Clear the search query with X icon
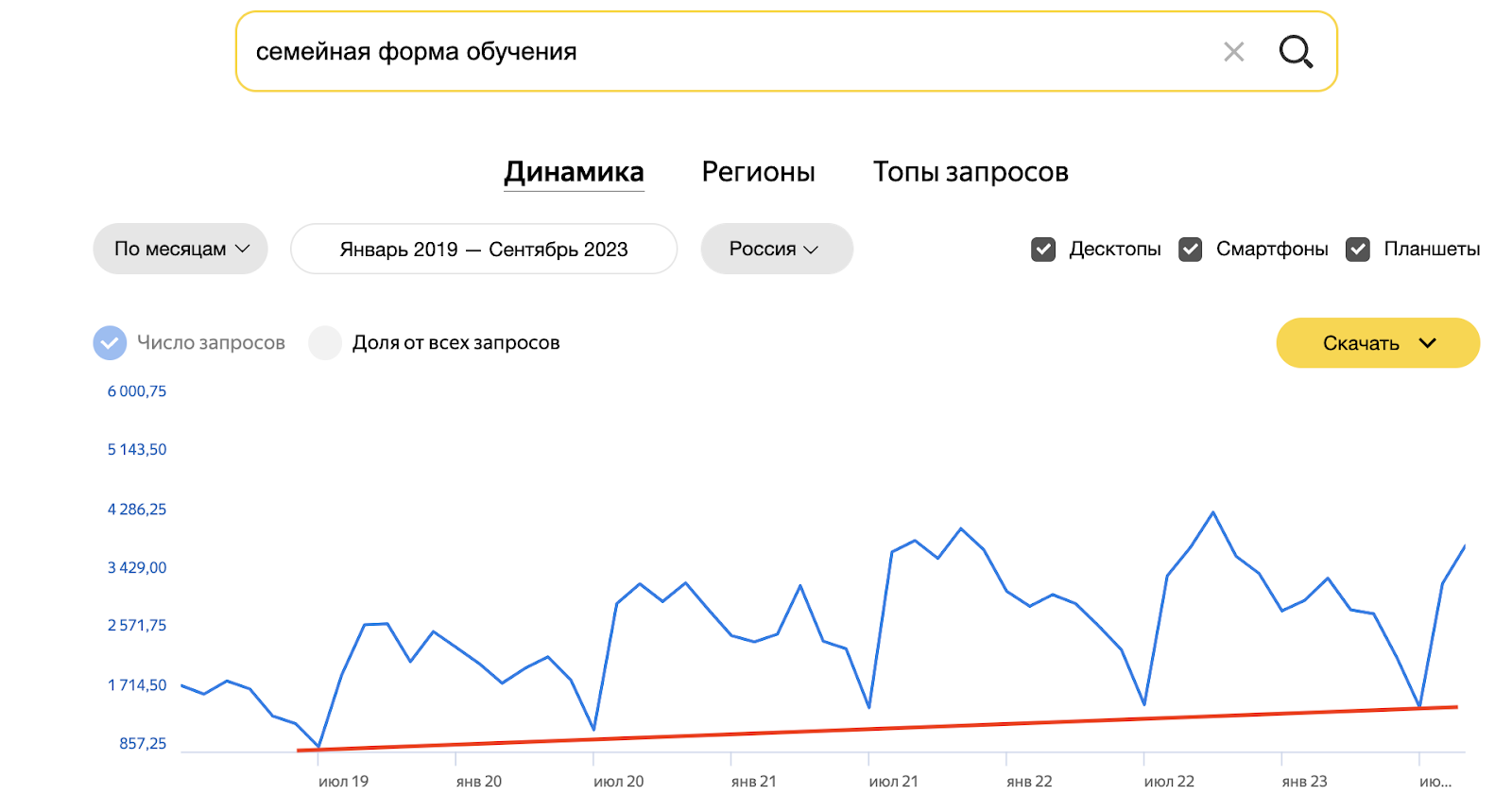This screenshot has width=1512, height=812. click(1233, 52)
